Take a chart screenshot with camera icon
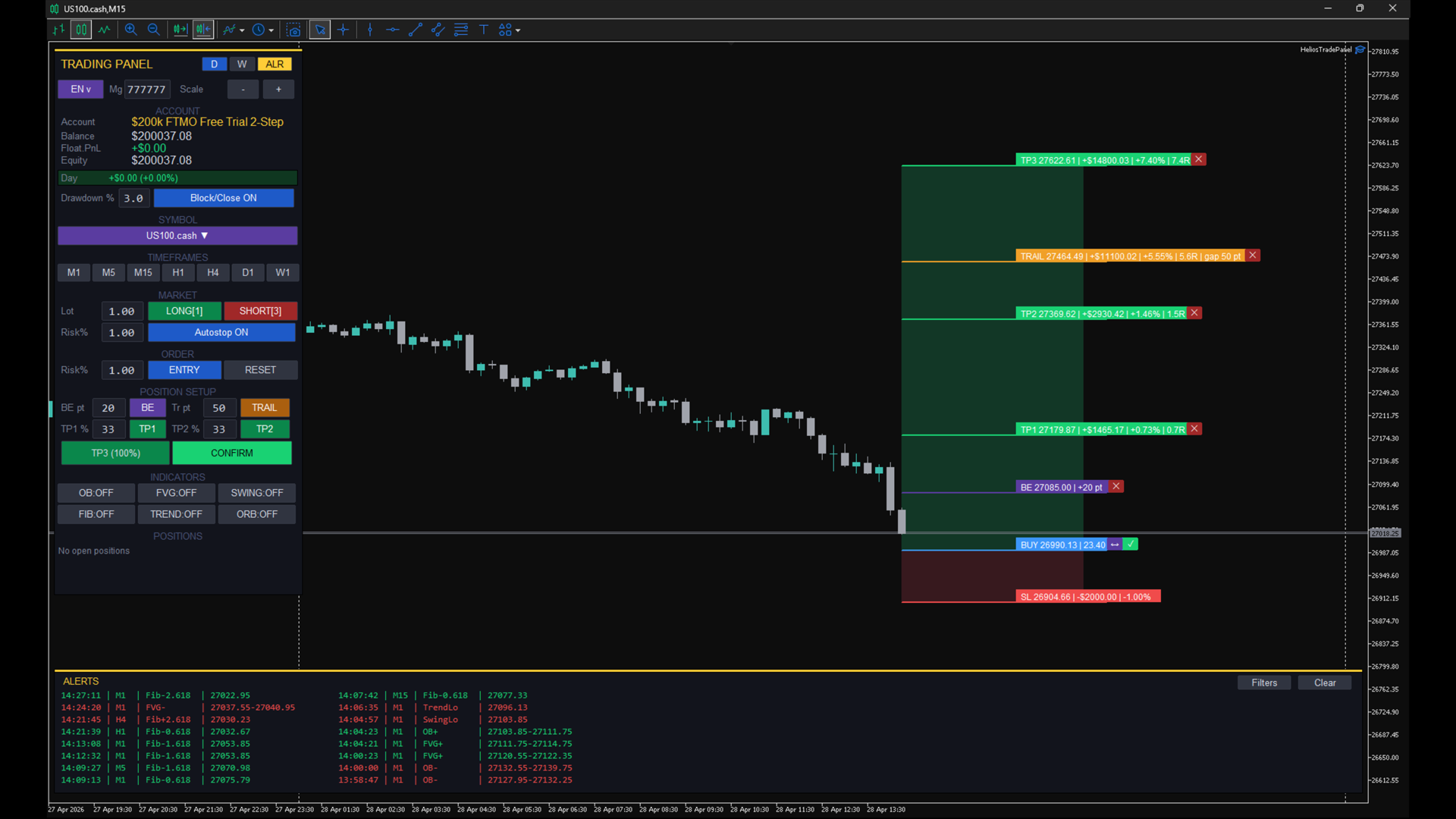The width and height of the screenshot is (1456, 819). click(293, 30)
